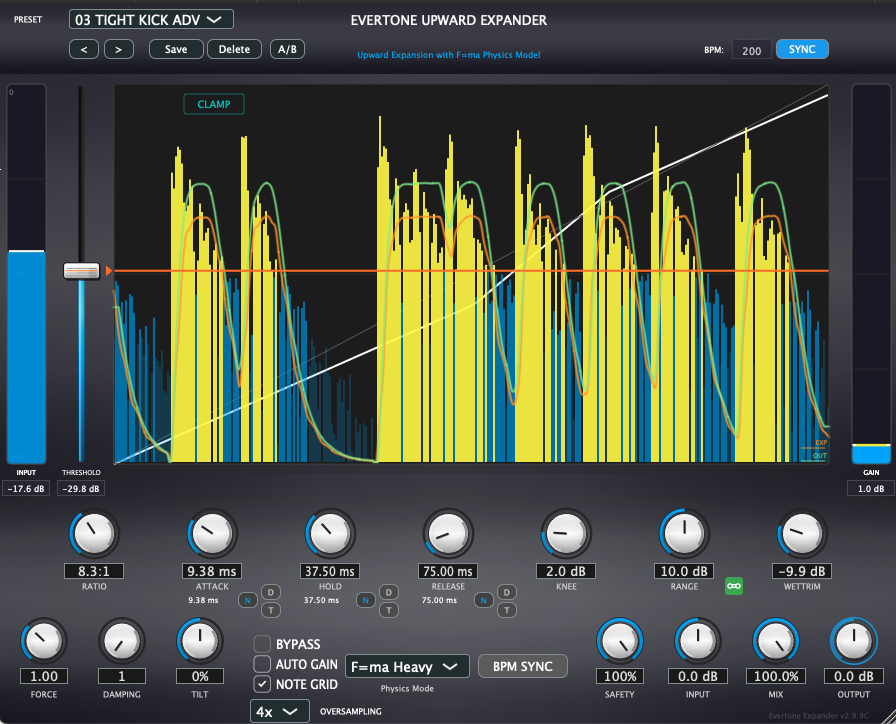This screenshot has height=724, width=896.
Task: Click the Delete preset button
Action: (235, 49)
